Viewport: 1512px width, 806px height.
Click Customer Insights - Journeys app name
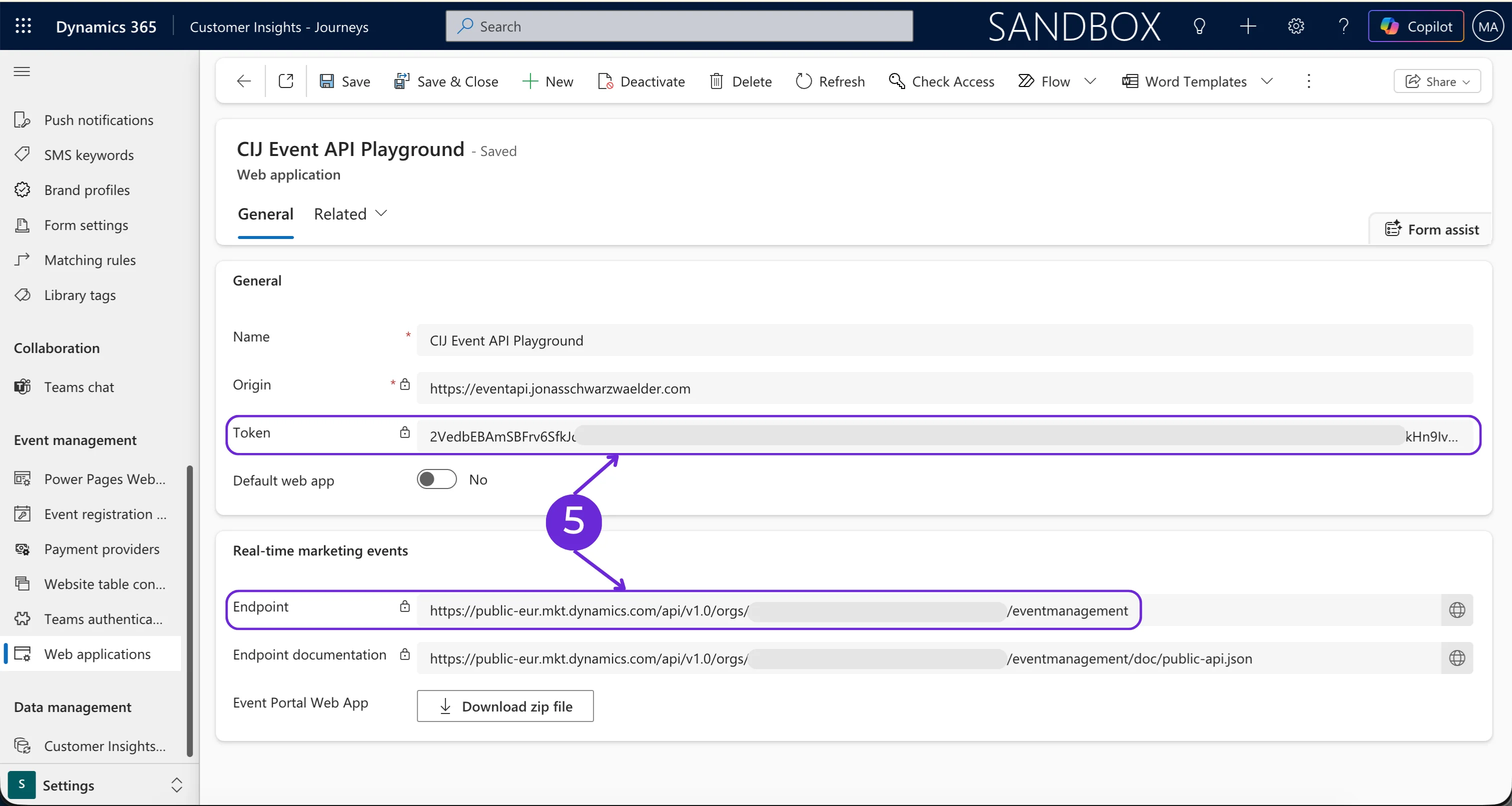pos(279,26)
